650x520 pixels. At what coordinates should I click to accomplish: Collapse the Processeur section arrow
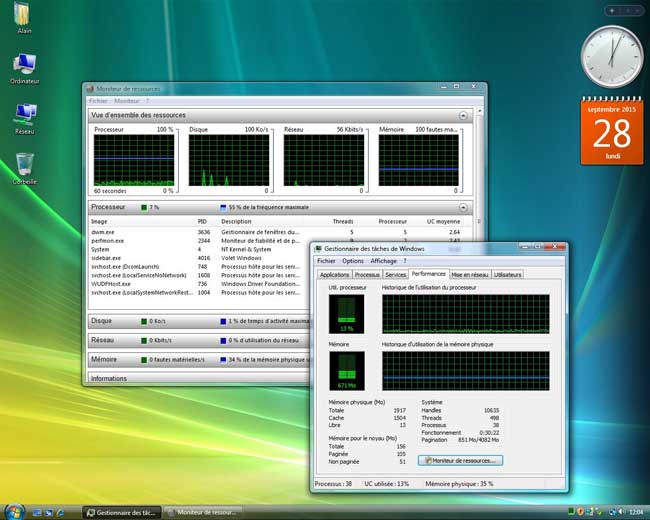[x=463, y=207]
